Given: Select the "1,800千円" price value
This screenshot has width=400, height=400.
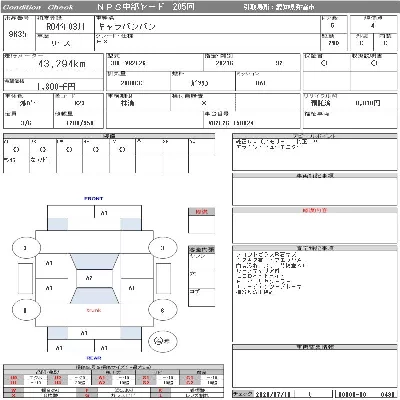Looking at the screenshot, I should 56,87.
